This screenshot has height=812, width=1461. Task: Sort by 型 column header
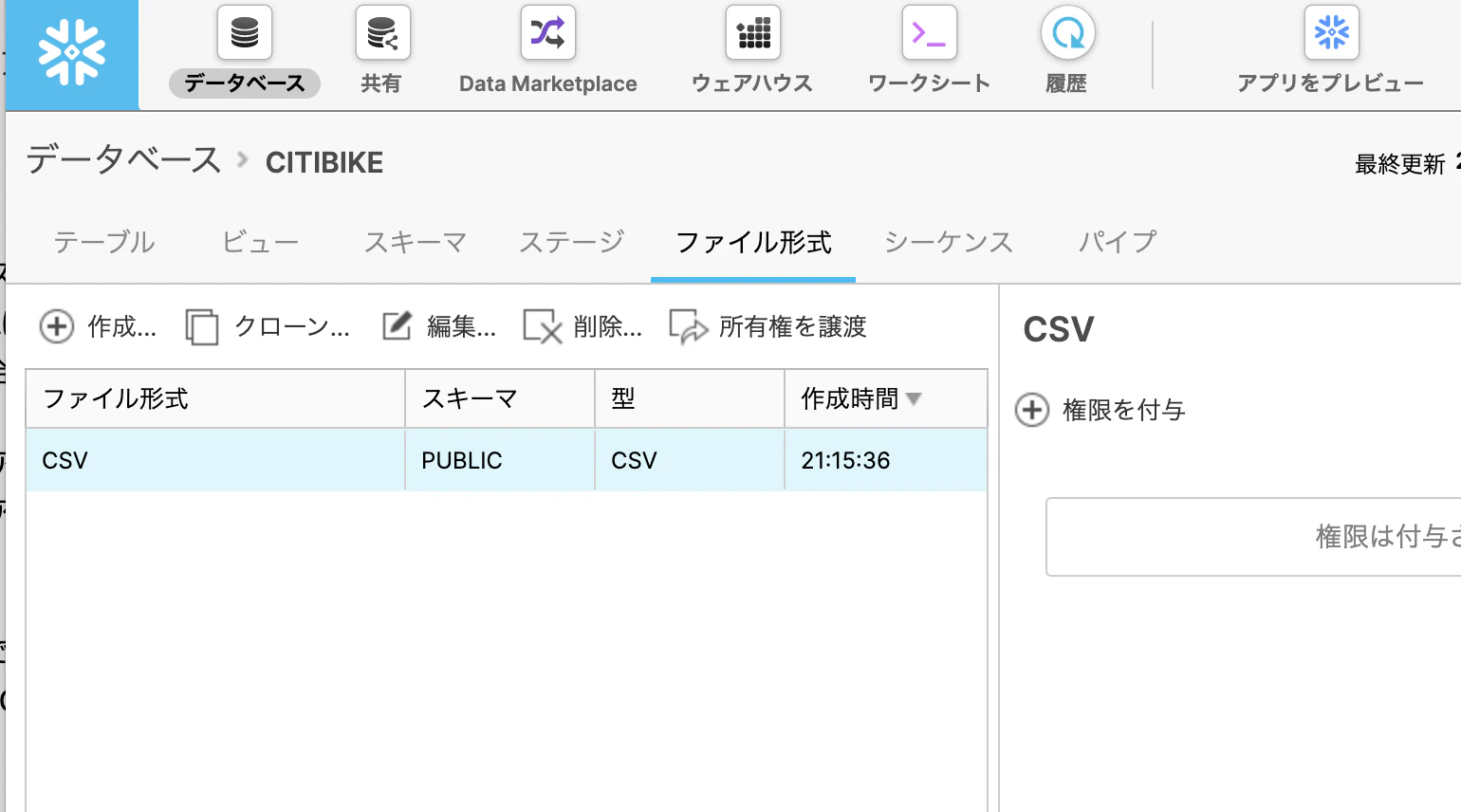(x=690, y=398)
